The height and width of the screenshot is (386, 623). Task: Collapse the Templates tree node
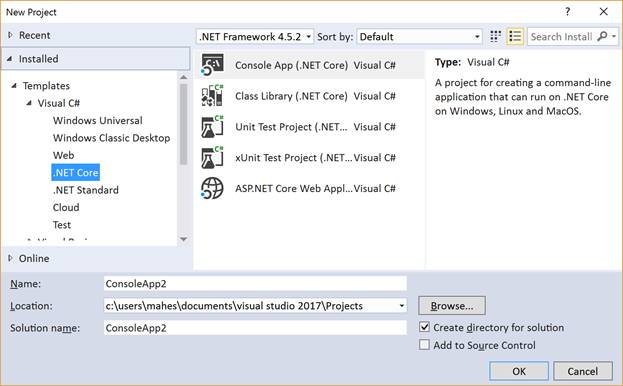[x=14, y=85]
